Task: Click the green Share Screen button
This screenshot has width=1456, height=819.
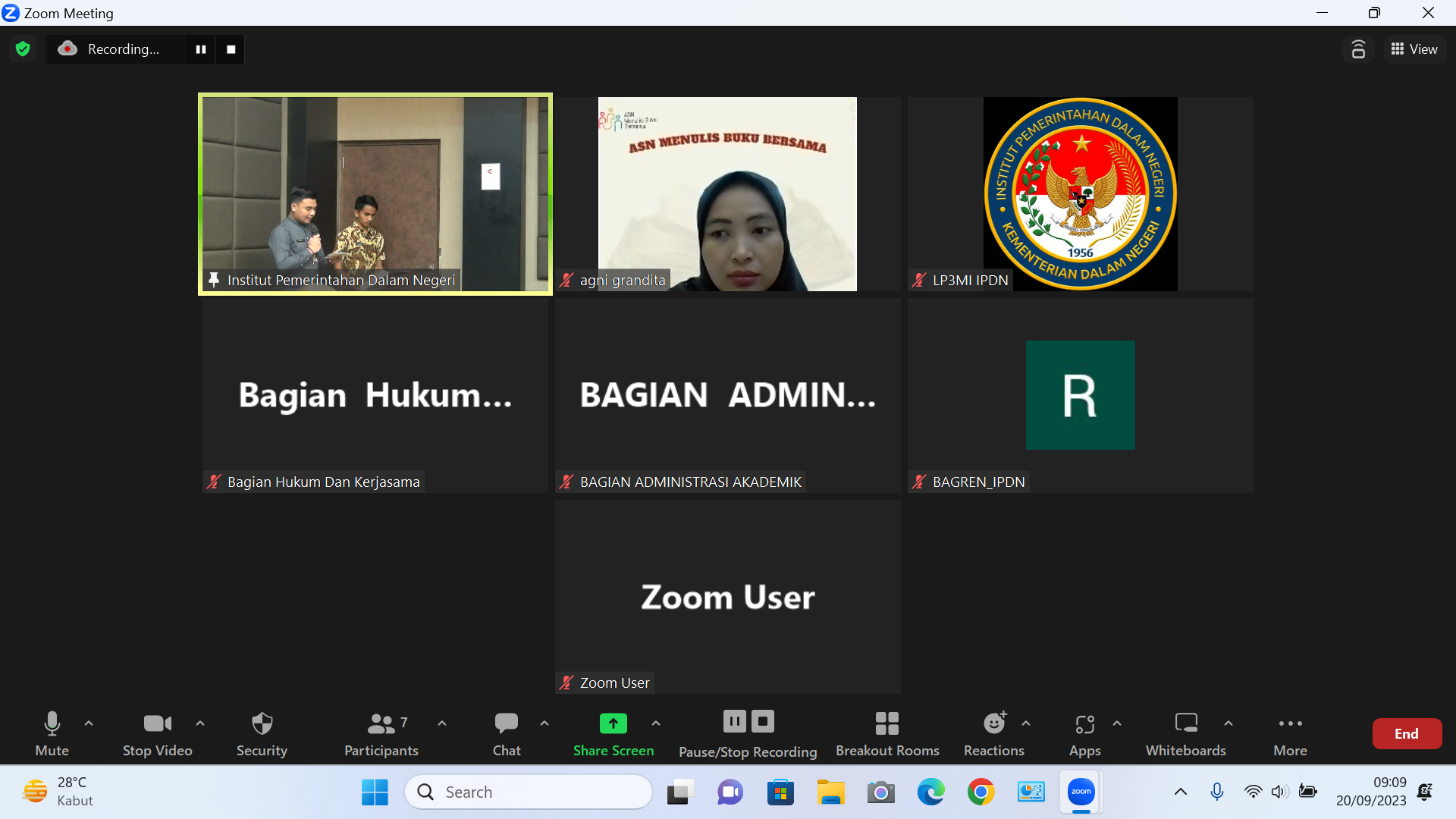Action: click(613, 733)
